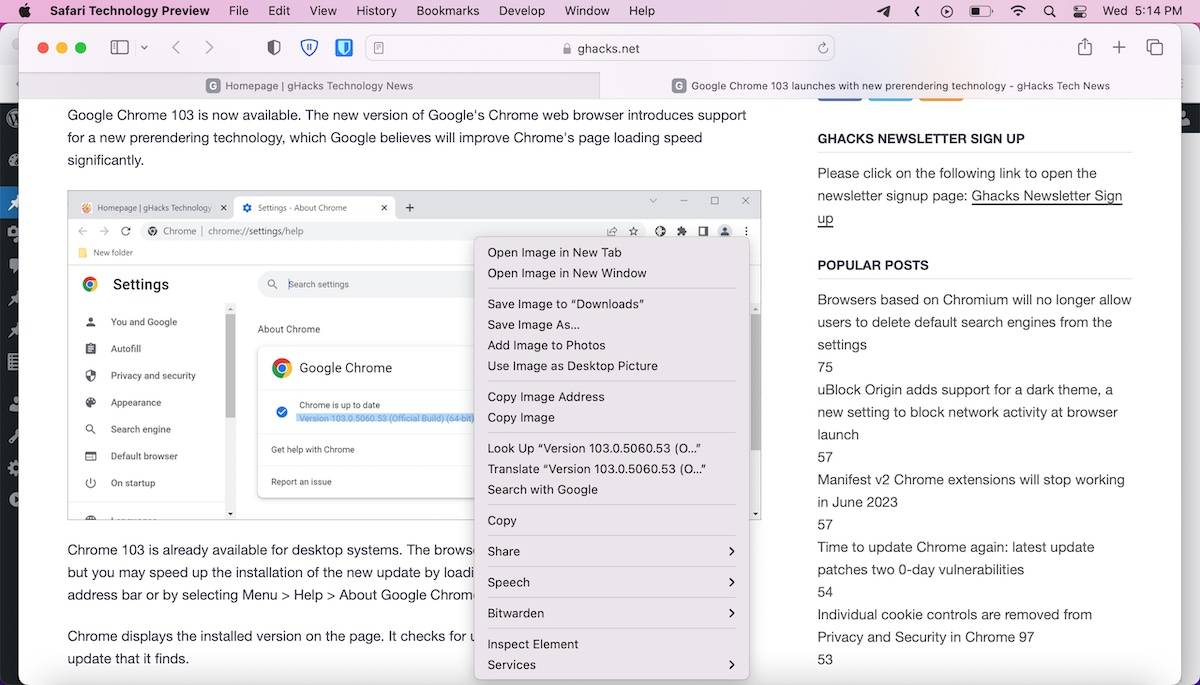Expand the Bitwarden submenu in the context menu
The image size is (1200, 685).
pos(611,613)
